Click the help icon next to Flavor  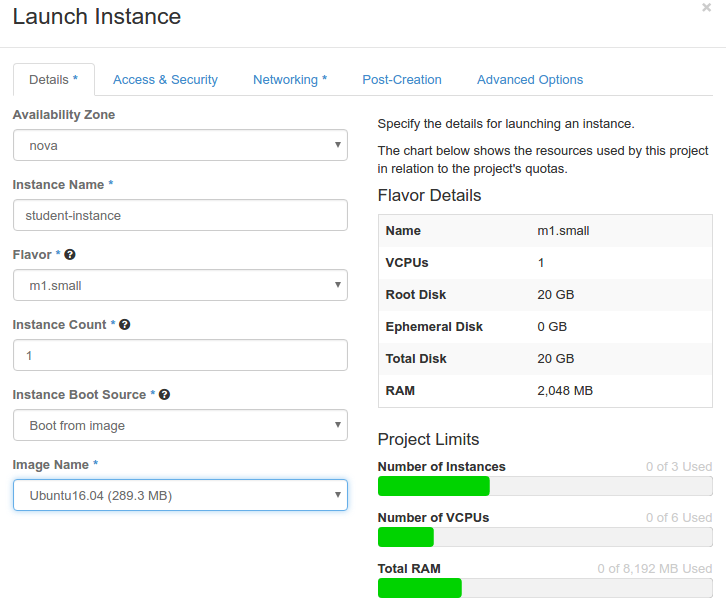[70, 255]
